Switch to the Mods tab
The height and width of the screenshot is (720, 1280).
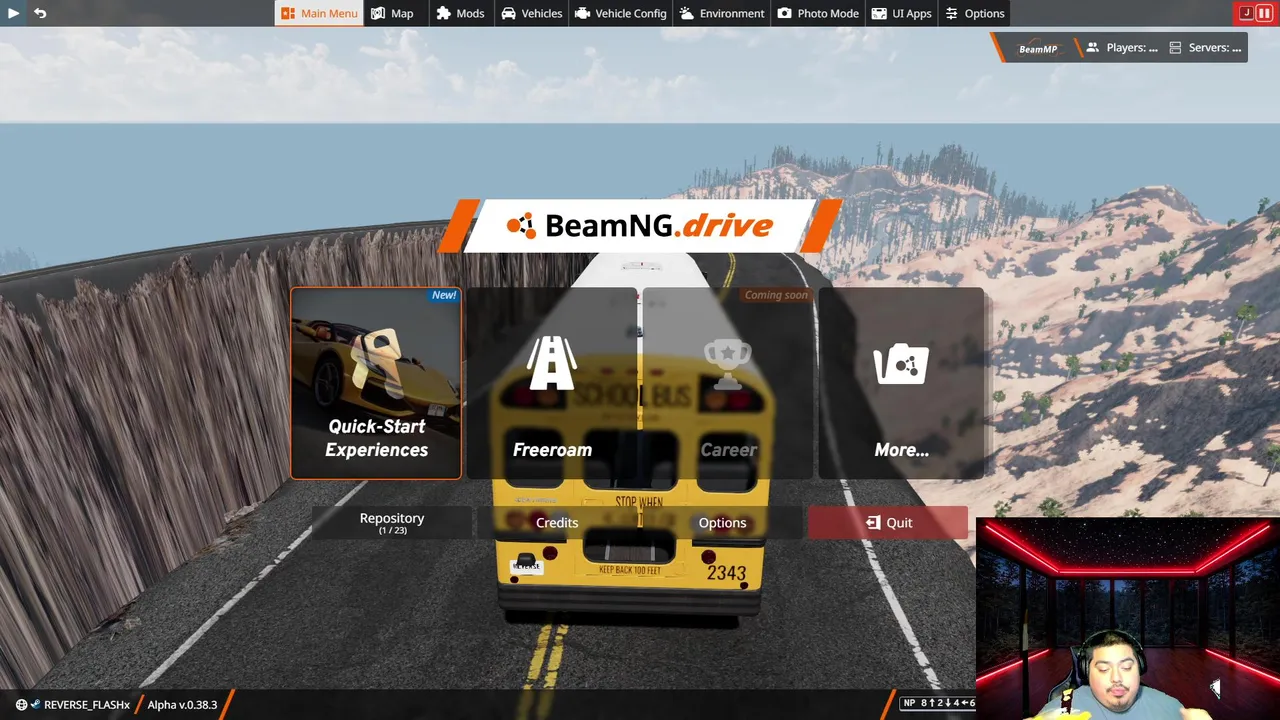pos(461,13)
